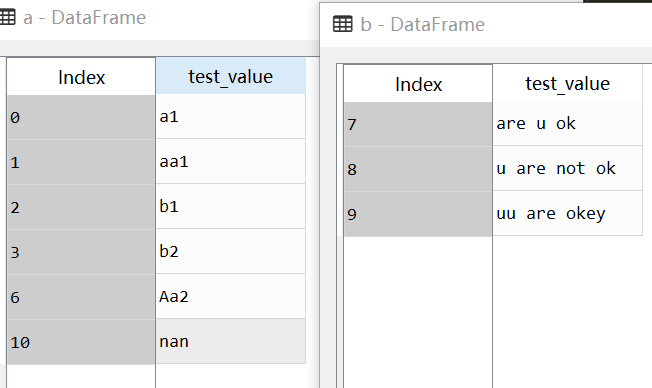Click 'b - DataFrame' window title
Image resolution: width=652 pixels, height=388 pixels.
[x=422, y=25]
